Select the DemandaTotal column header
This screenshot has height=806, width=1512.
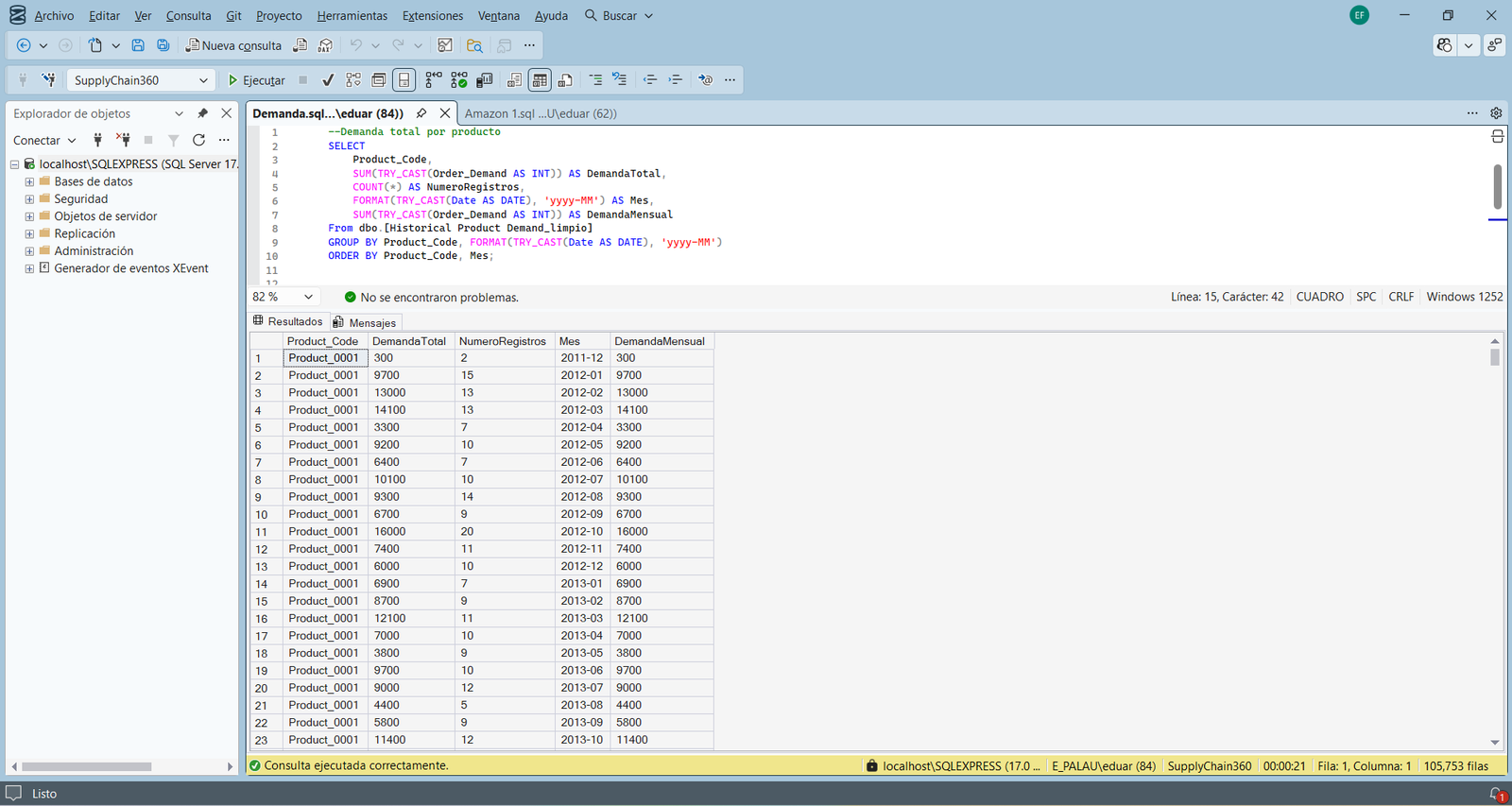pyautogui.click(x=409, y=341)
